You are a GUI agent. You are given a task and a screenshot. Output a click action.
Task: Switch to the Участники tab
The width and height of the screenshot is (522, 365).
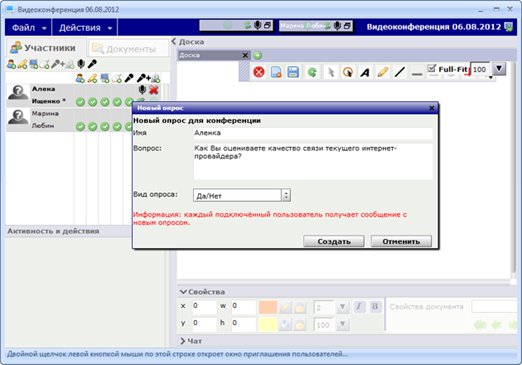[x=46, y=48]
